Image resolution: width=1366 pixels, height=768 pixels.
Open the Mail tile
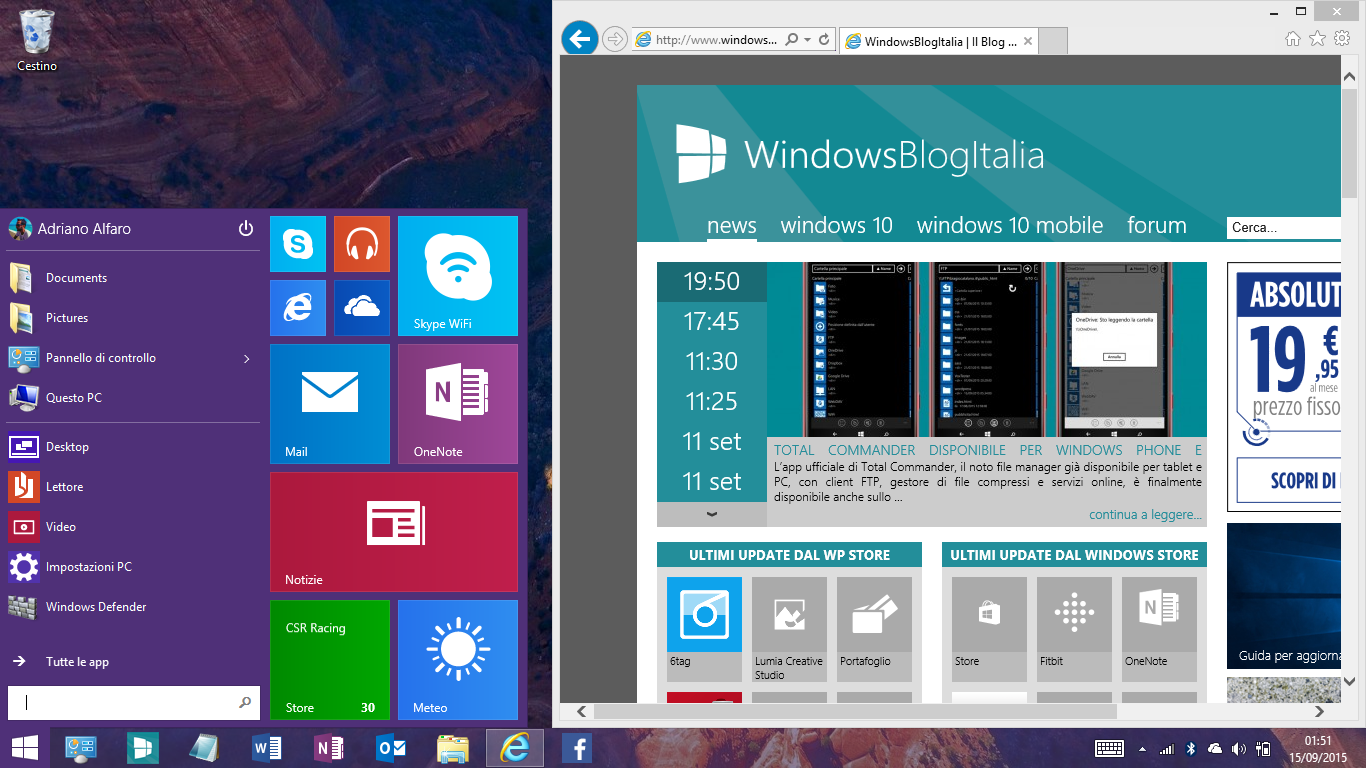330,404
